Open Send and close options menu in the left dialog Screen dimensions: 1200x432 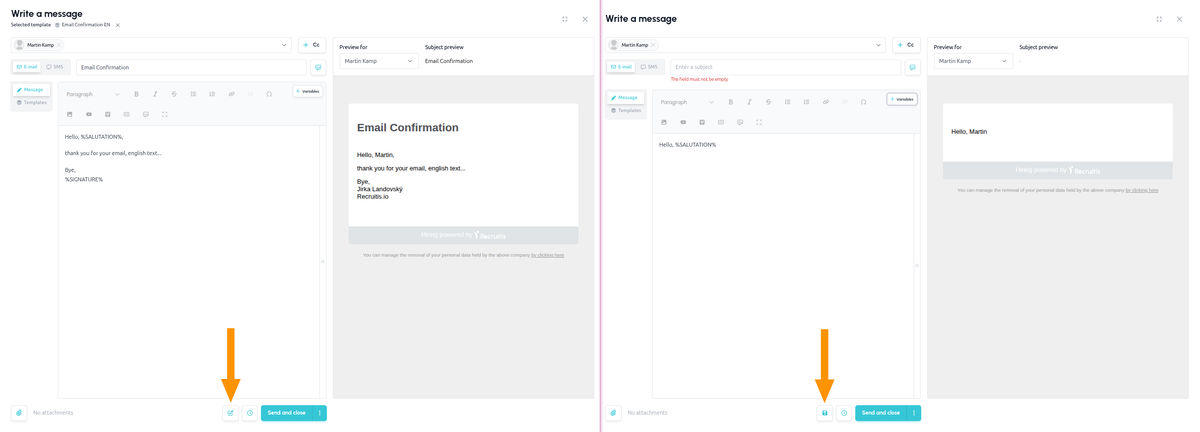click(x=320, y=412)
